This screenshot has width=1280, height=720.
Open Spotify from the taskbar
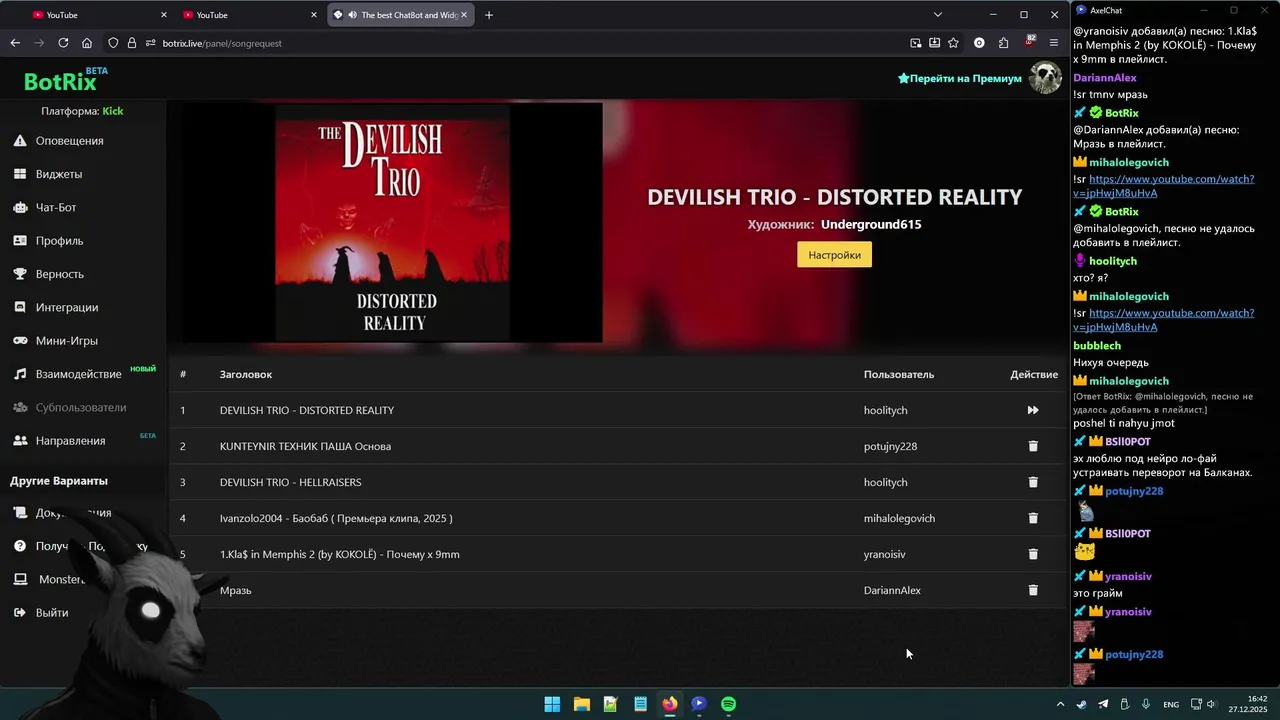point(729,704)
